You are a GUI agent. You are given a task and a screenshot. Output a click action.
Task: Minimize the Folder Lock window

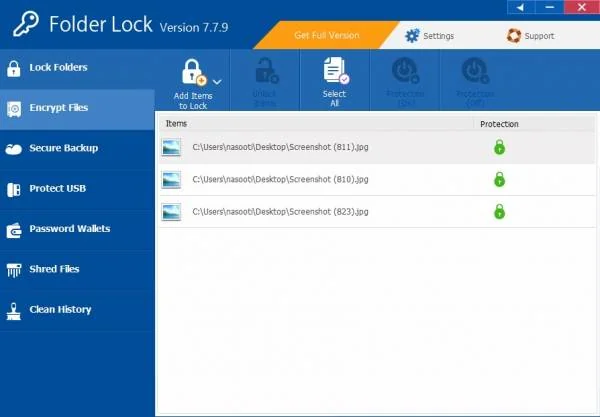pos(549,7)
